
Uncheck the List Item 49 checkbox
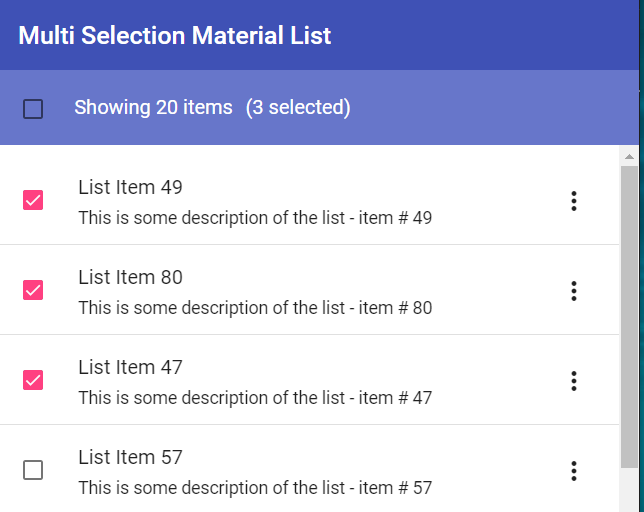pyautogui.click(x=33, y=200)
